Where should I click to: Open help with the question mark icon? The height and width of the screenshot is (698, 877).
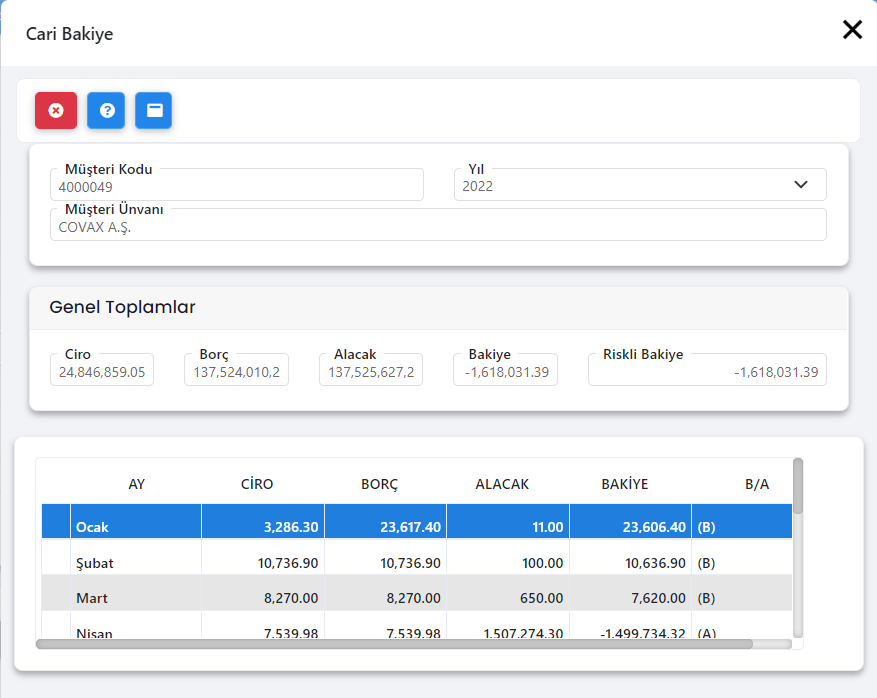click(x=106, y=110)
